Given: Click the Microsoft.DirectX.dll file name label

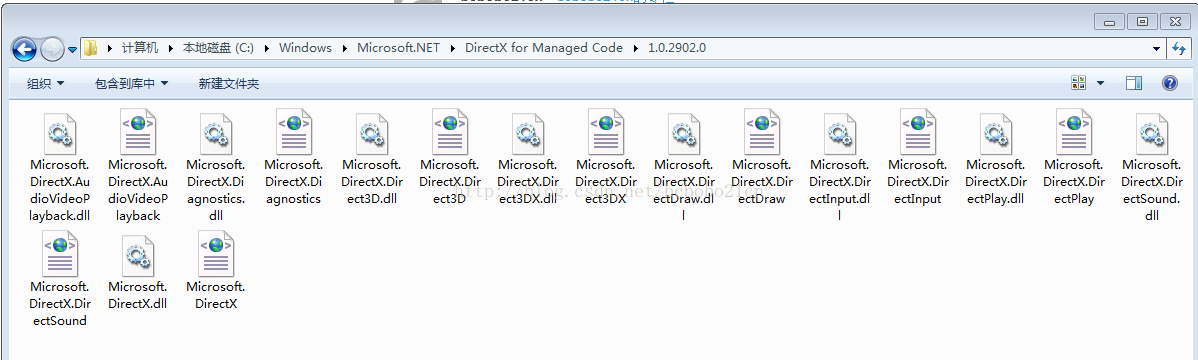Looking at the screenshot, I should coord(138,296).
